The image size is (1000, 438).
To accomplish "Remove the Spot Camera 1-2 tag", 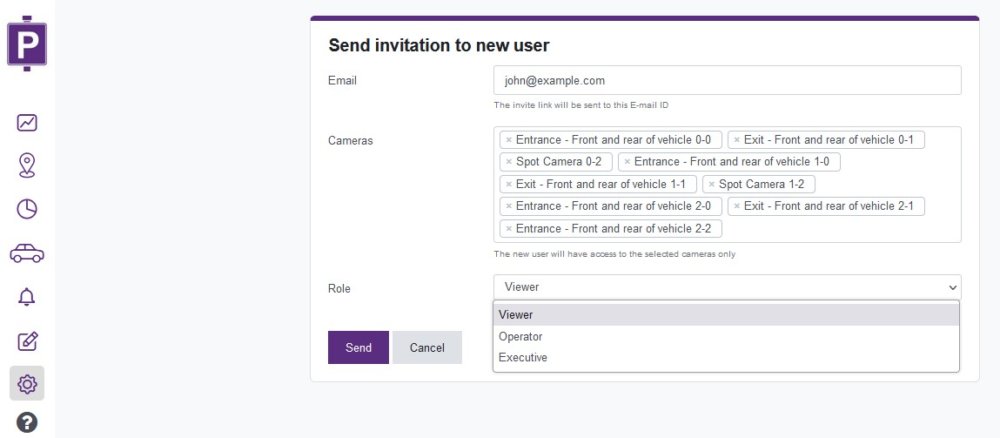I will coord(712,184).
